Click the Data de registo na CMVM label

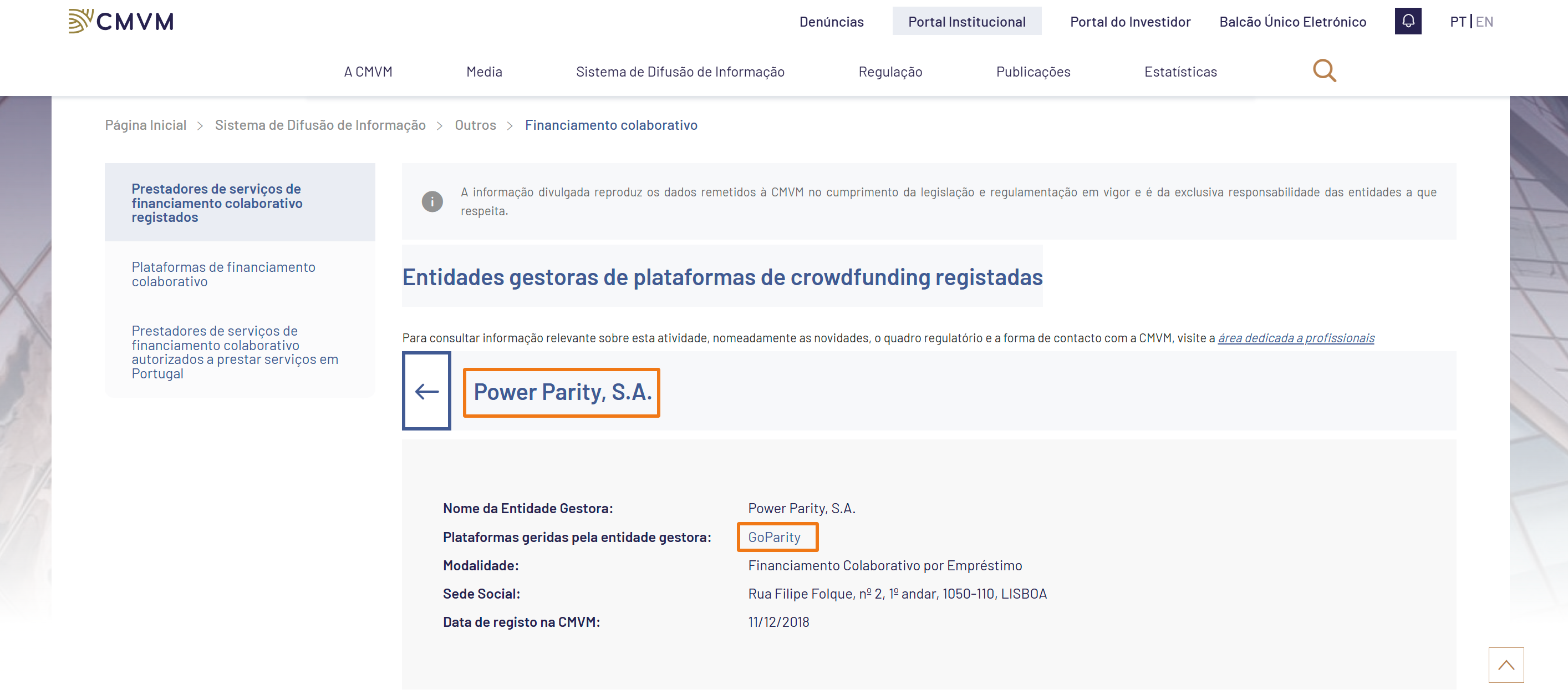522,622
